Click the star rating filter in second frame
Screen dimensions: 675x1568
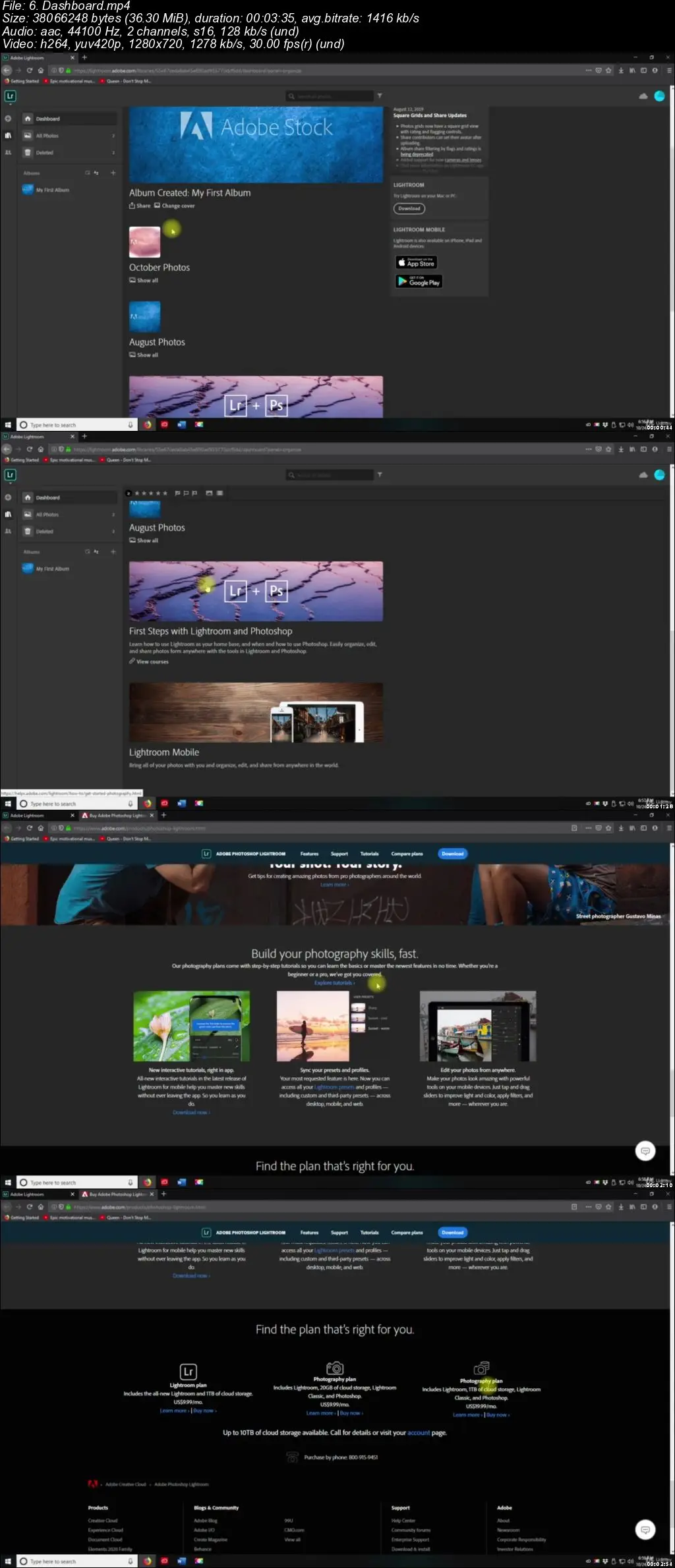[x=151, y=493]
